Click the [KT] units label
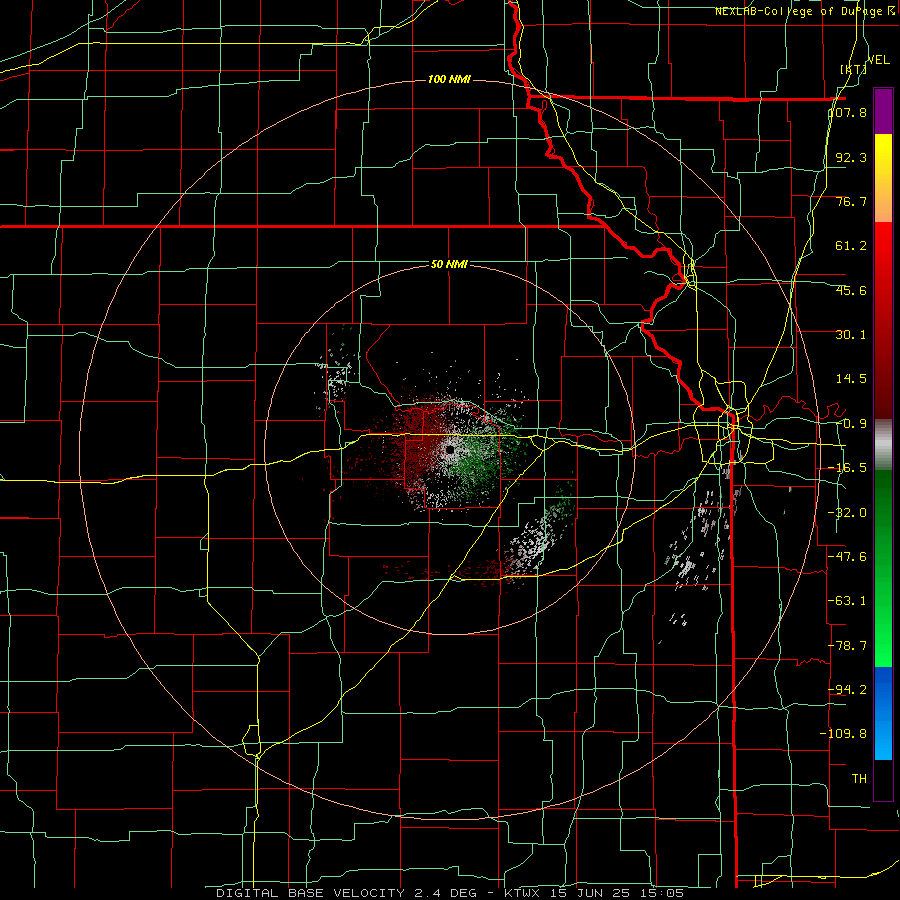The width and height of the screenshot is (900, 900). point(853,69)
